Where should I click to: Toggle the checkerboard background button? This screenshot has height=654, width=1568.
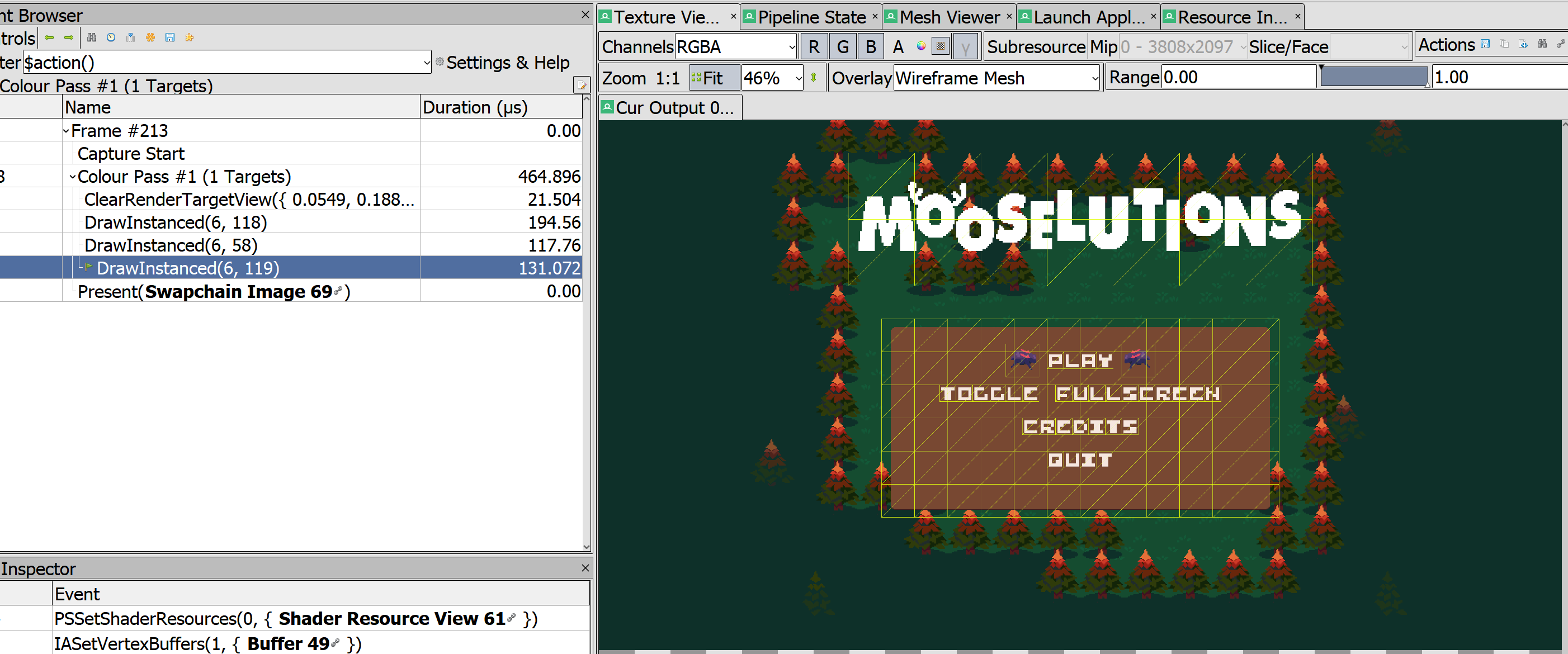941,47
